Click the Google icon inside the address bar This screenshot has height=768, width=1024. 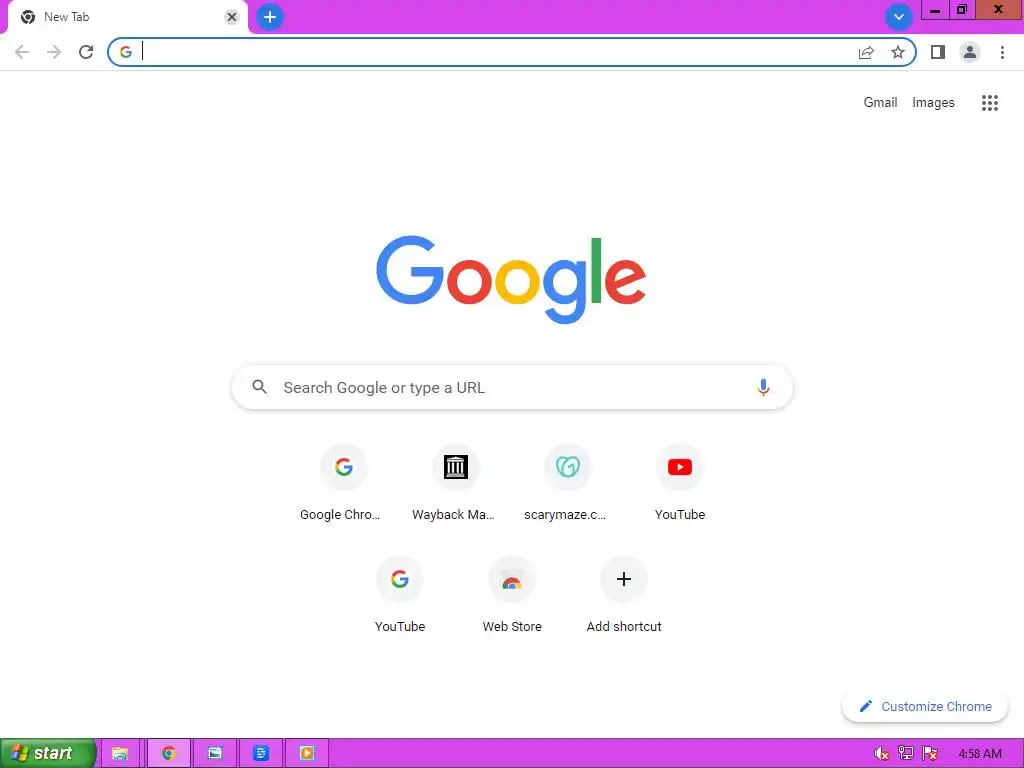[x=126, y=52]
